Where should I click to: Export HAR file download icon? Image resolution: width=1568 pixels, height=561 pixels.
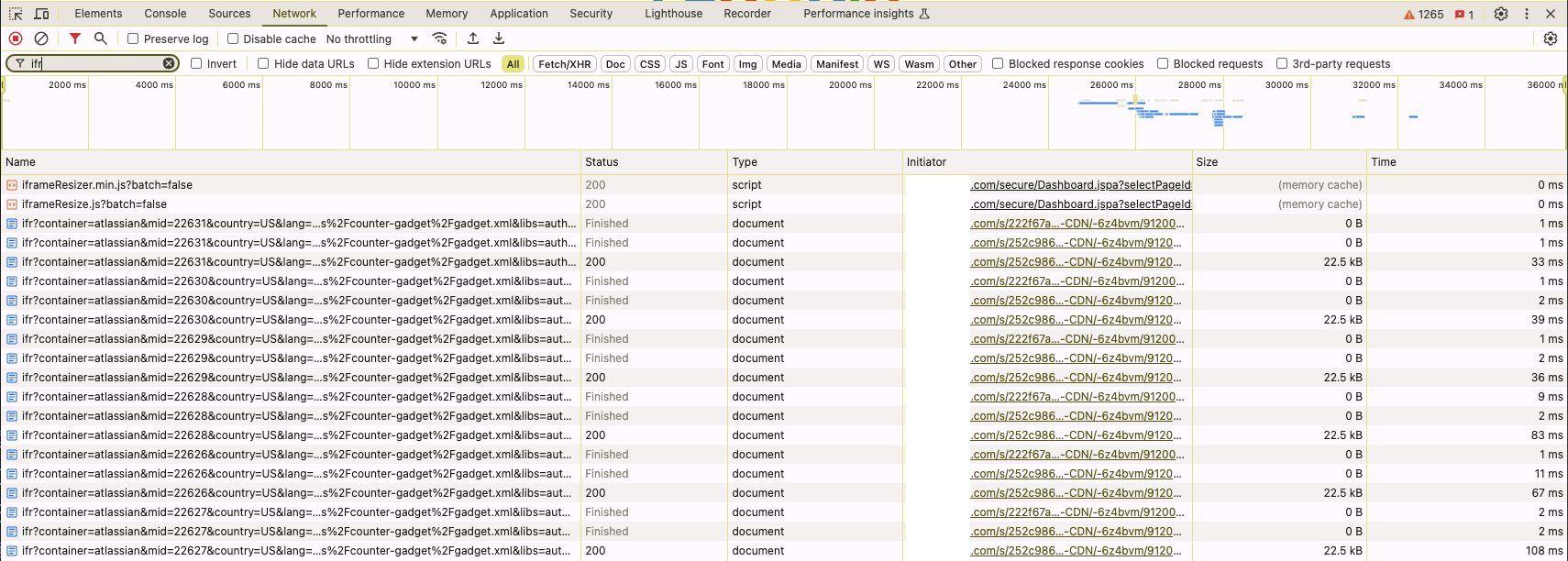[499, 38]
